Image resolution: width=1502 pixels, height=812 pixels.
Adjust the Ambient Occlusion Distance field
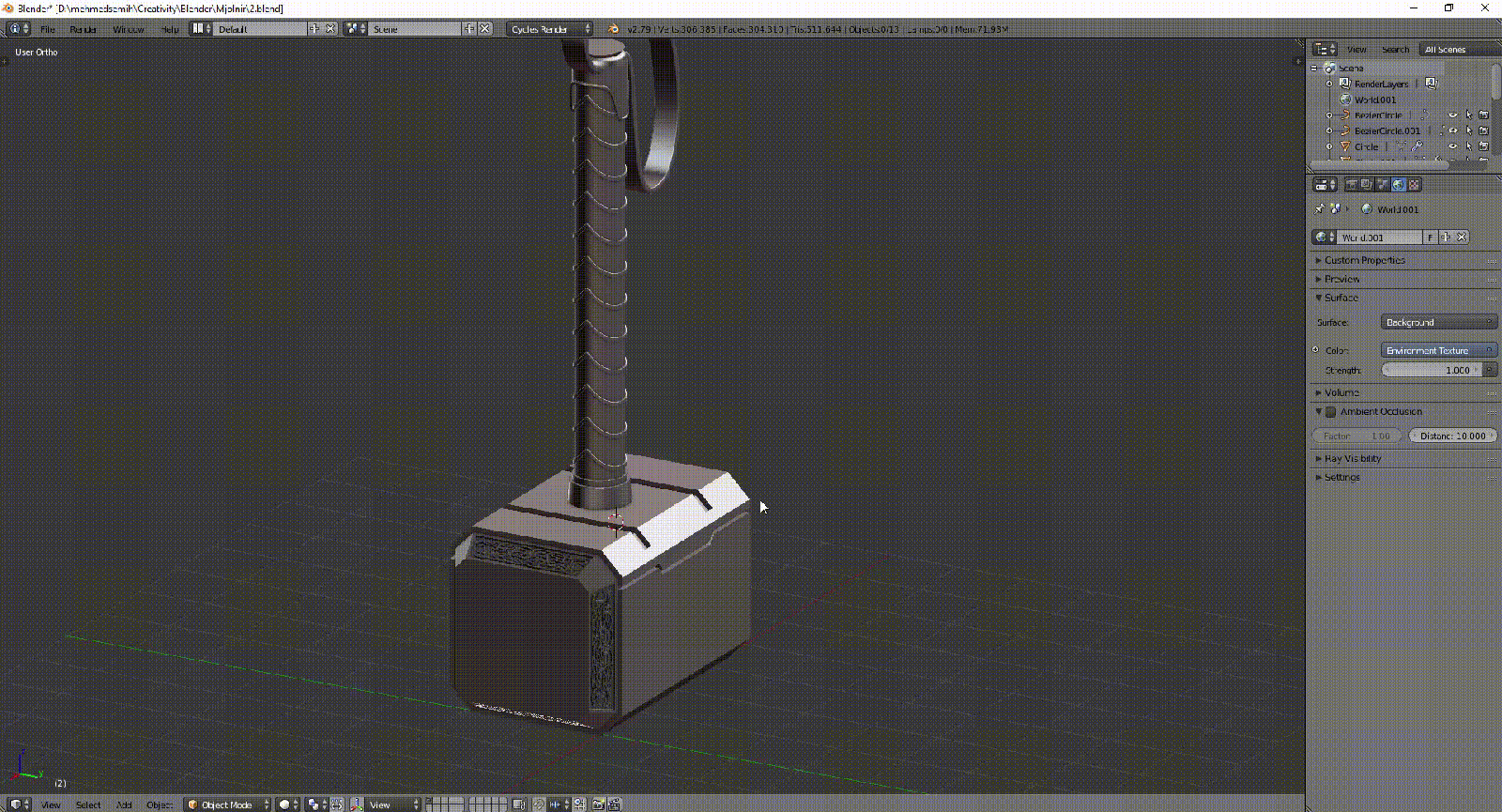click(x=1453, y=436)
